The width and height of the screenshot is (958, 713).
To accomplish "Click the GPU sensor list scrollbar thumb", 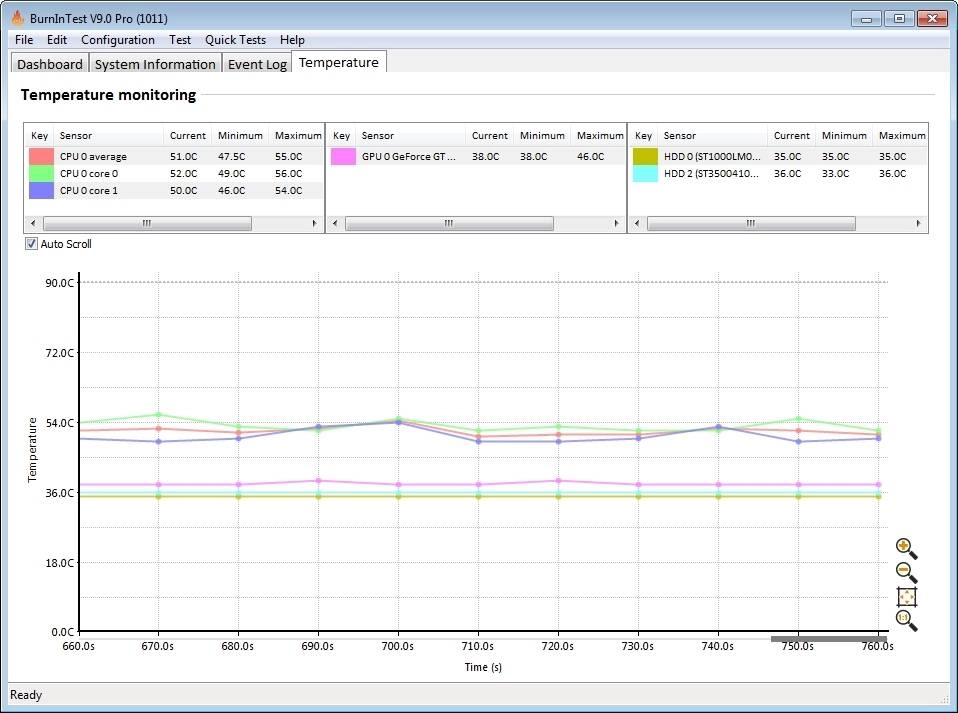I will coord(449,223).
